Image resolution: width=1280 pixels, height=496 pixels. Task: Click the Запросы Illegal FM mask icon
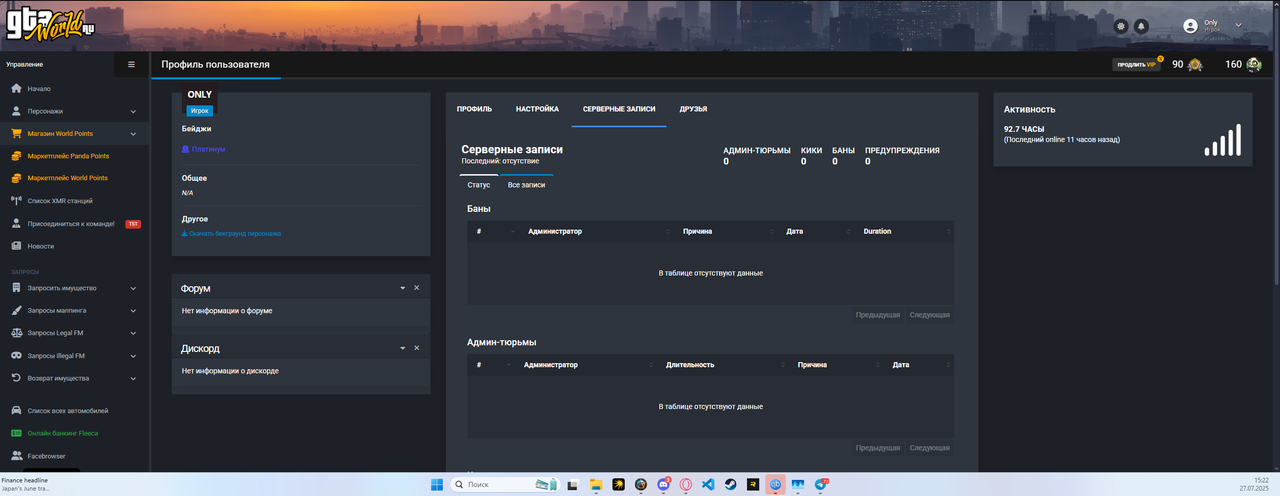pos(16,355)
